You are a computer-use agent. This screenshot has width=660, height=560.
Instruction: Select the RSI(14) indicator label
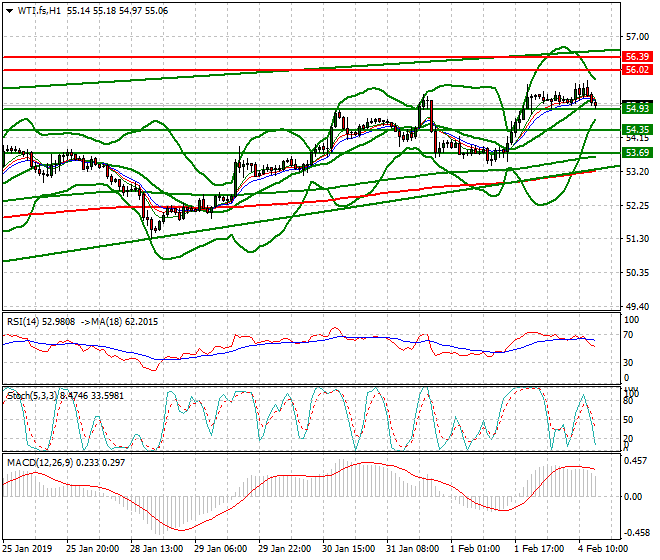(x=23, y=322)
